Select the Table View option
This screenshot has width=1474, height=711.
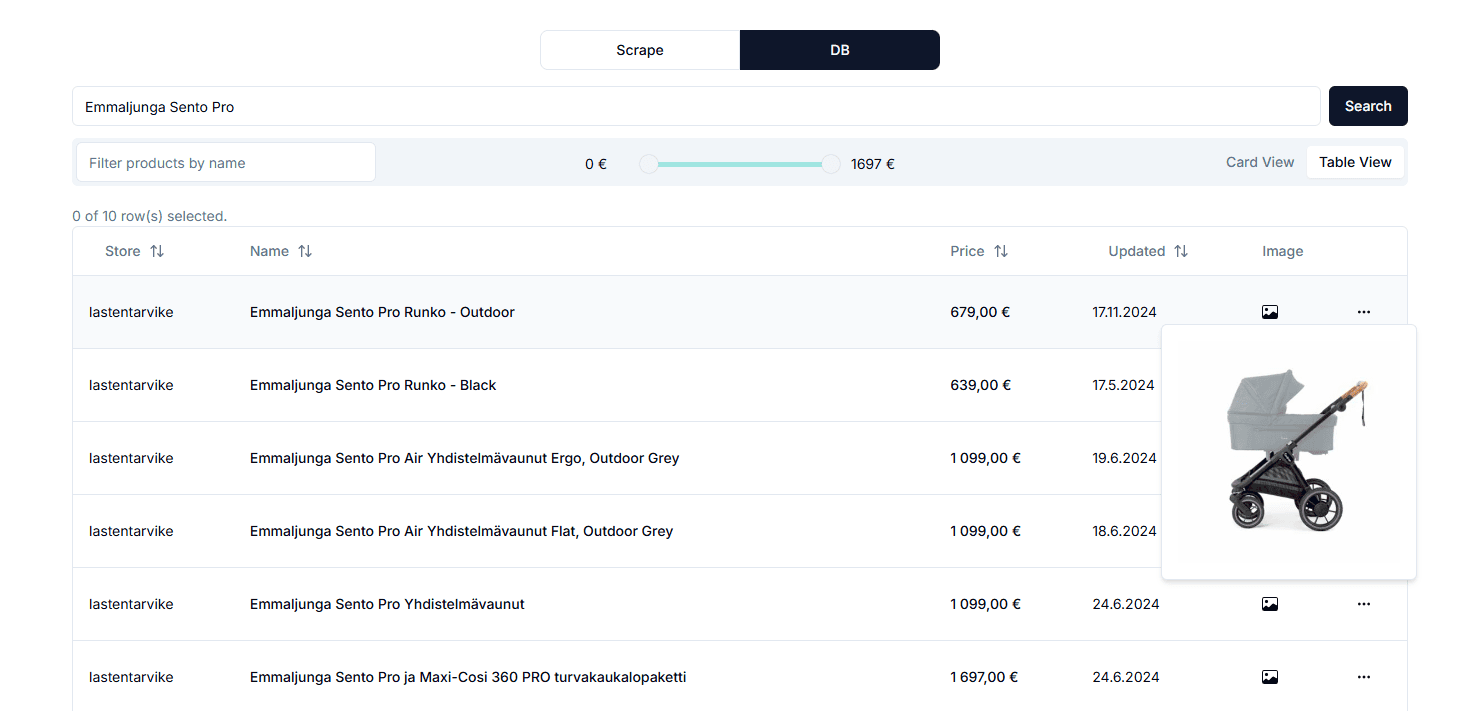tap(1355, 162)
